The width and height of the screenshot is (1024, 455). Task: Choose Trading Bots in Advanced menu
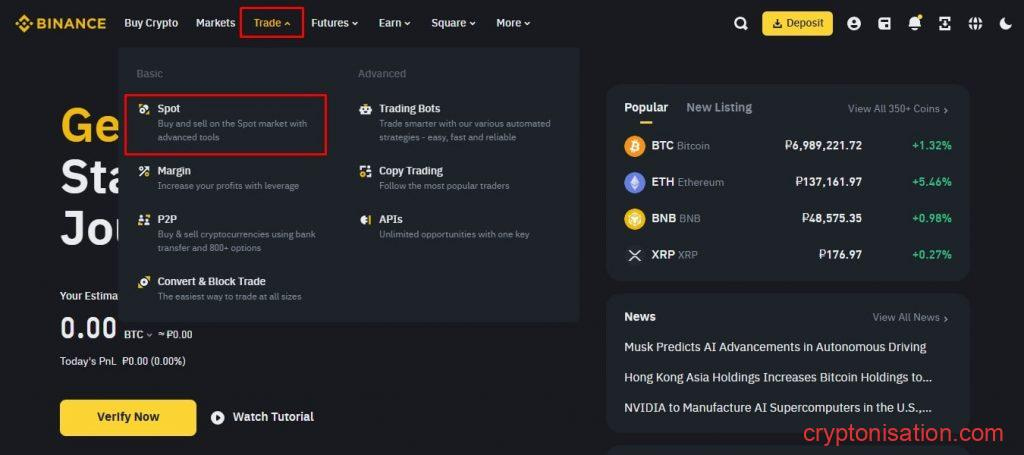409,109
